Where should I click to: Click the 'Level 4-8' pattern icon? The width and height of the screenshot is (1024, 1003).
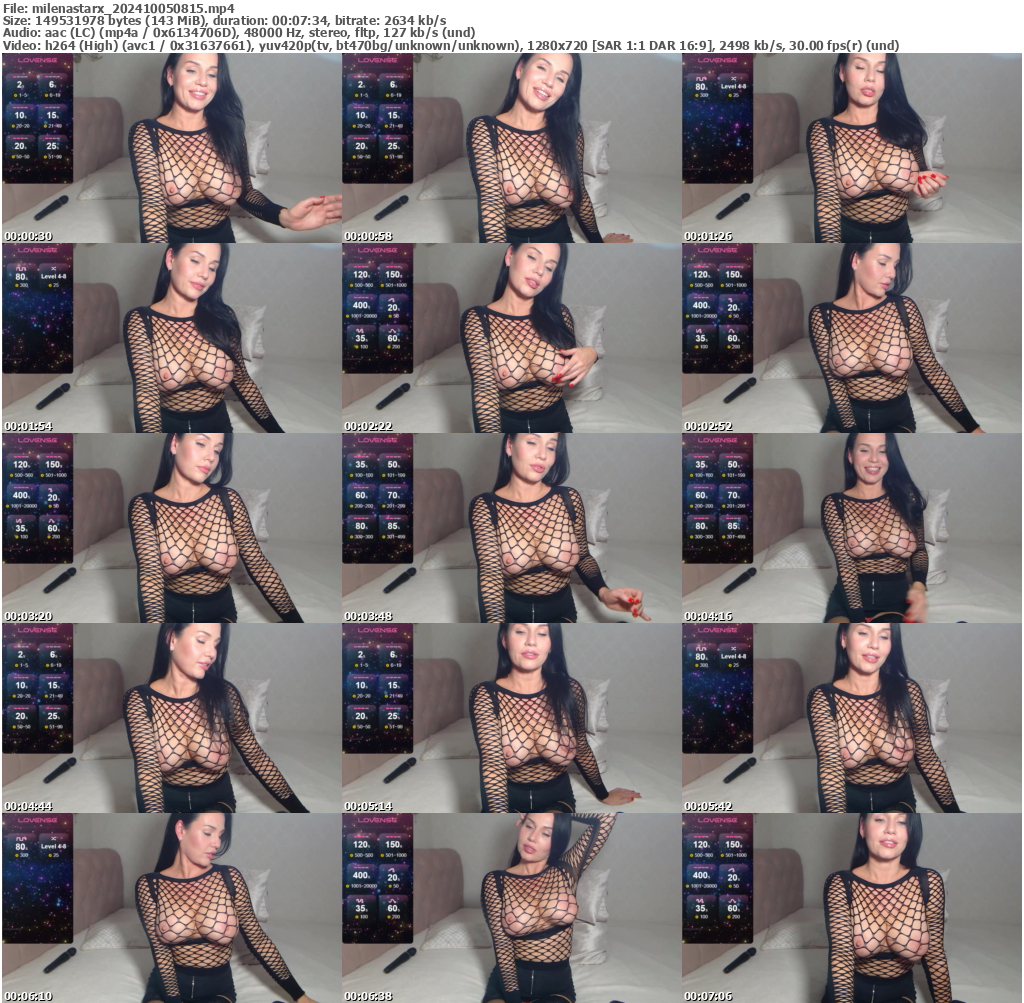point(734,78)
